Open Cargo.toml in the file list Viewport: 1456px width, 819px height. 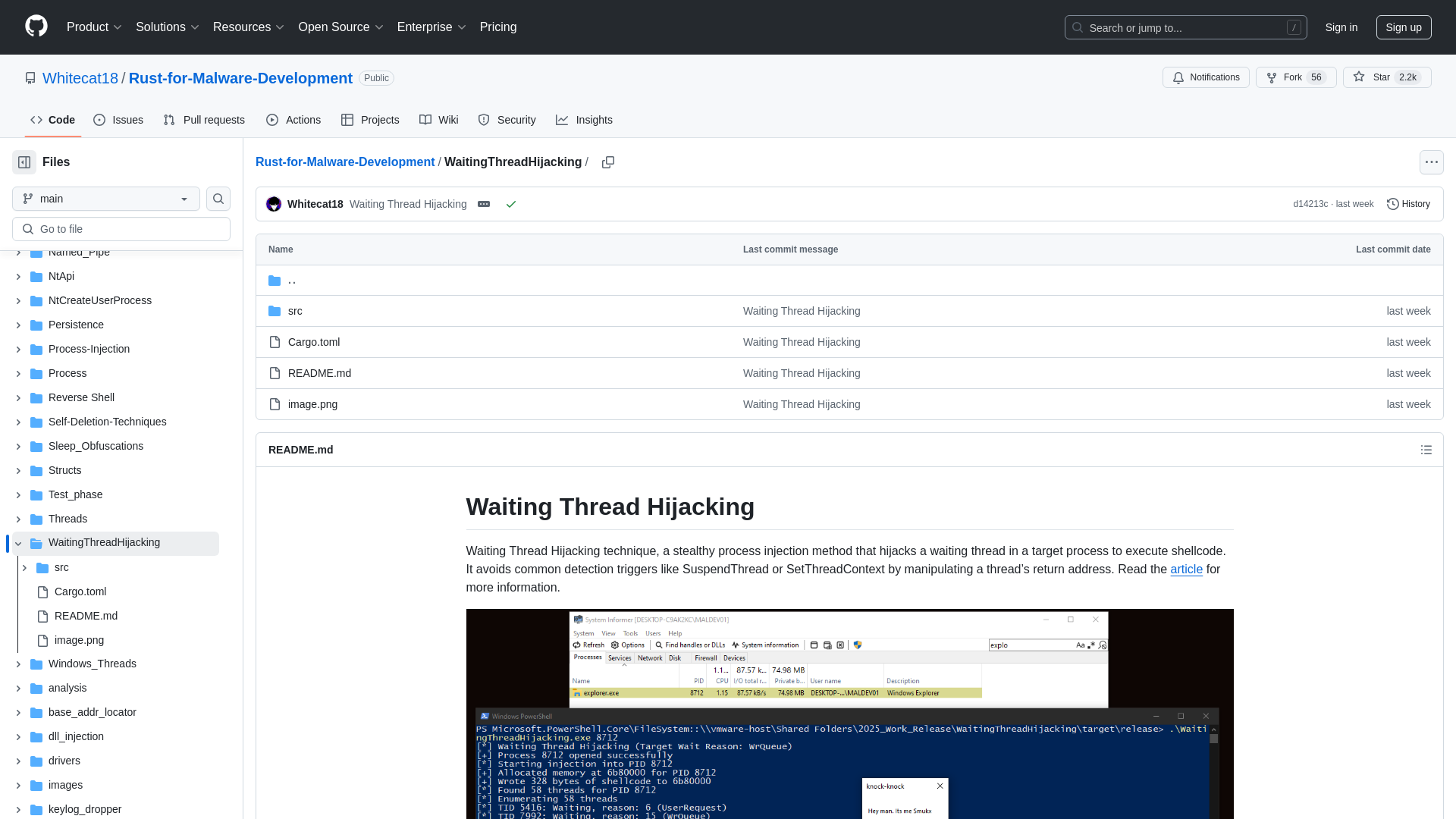314,342
